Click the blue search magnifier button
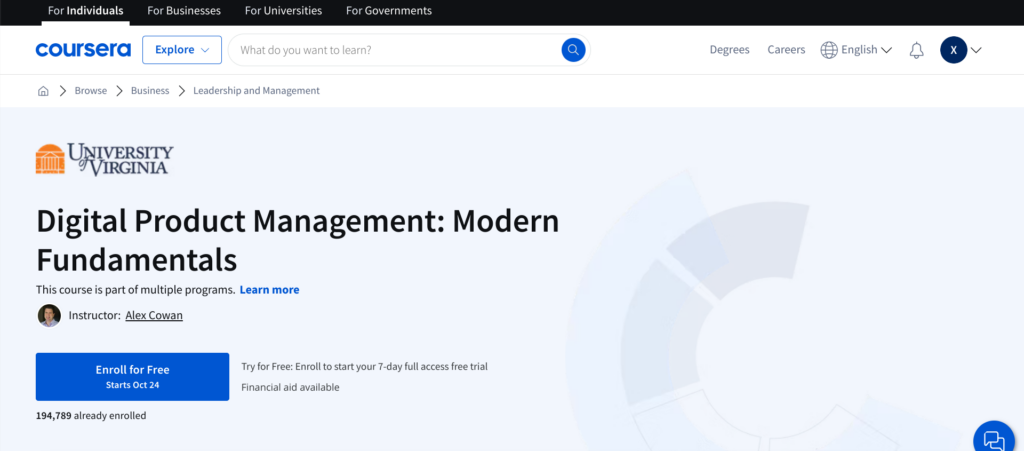1024x451 pixels. [573, 50]
